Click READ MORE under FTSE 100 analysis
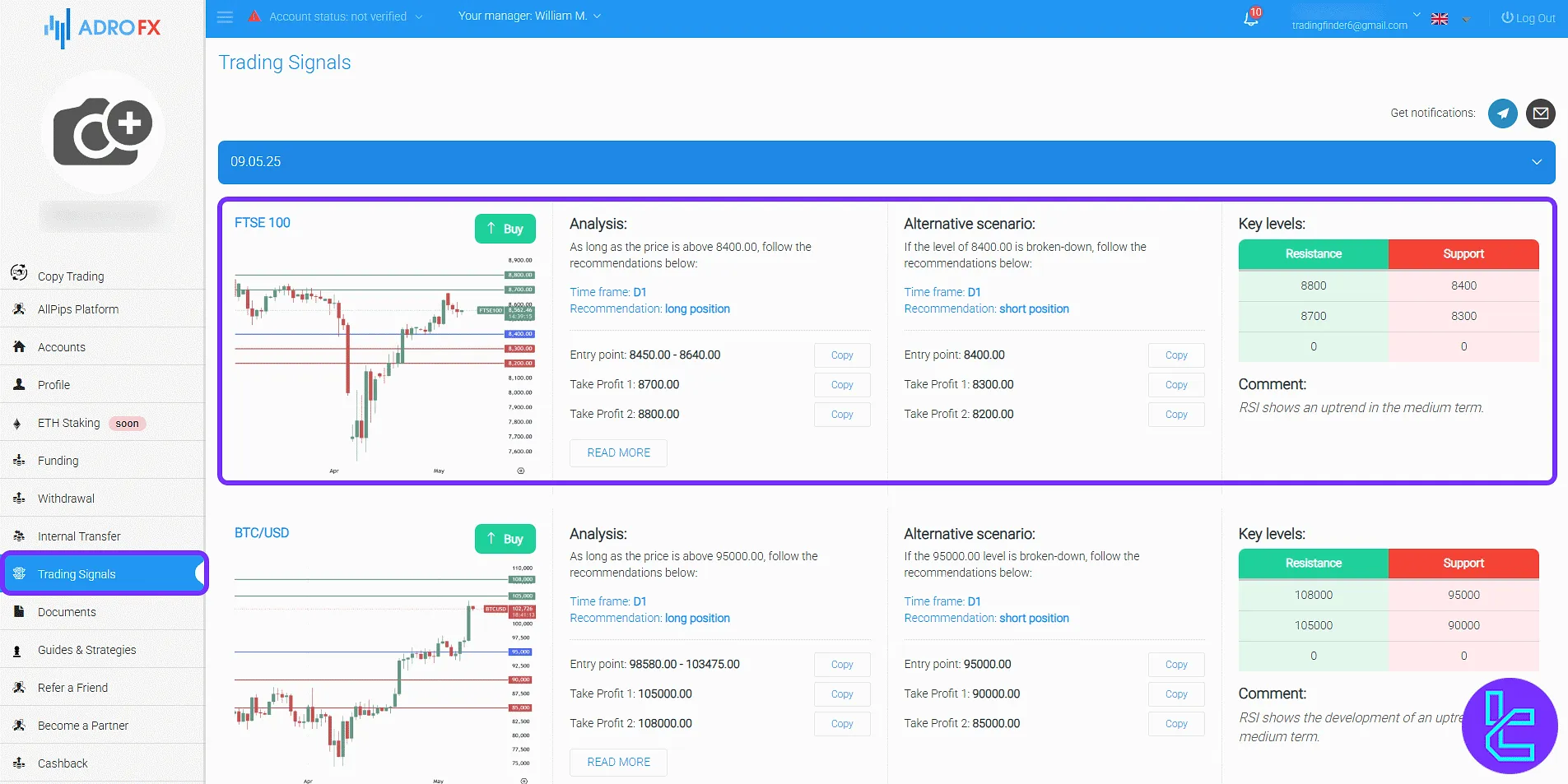Screen dimensions: 1568x784 [618, 453]
